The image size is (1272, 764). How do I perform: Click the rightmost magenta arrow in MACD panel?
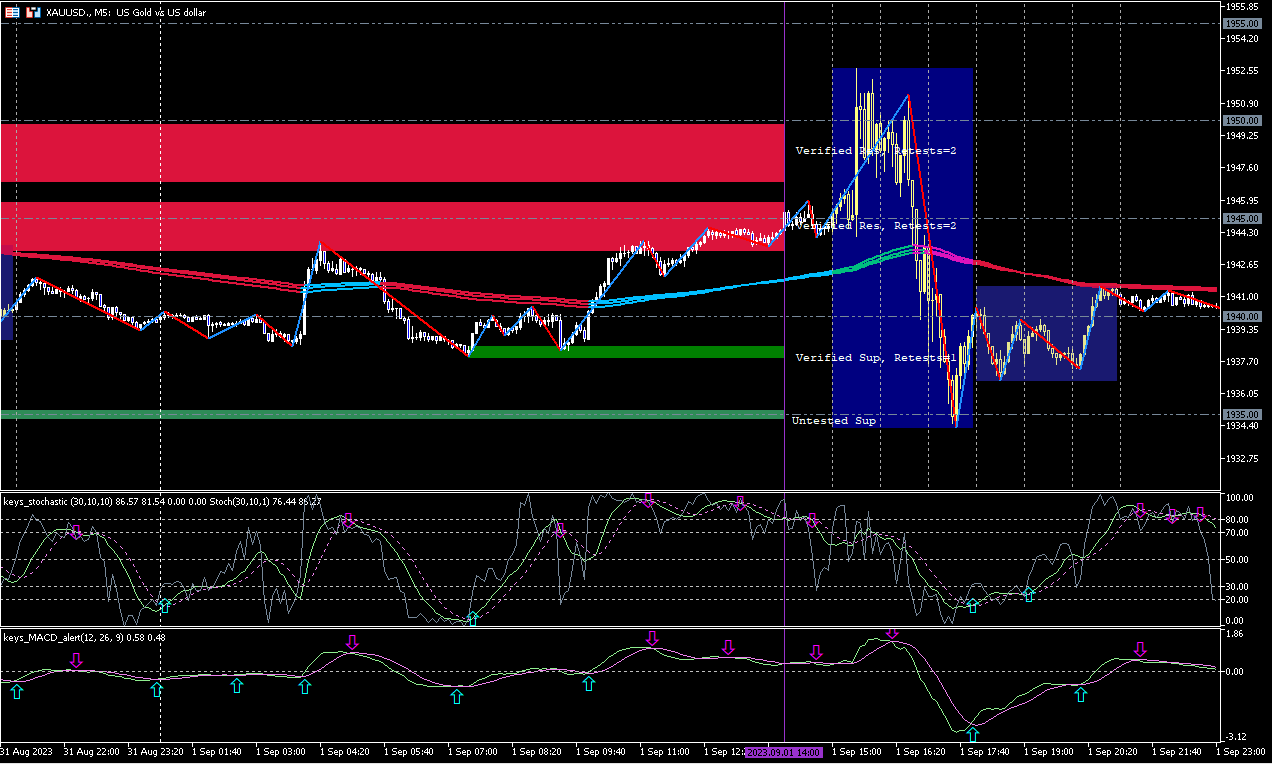pyautogui.click(x=1140, y=650)
